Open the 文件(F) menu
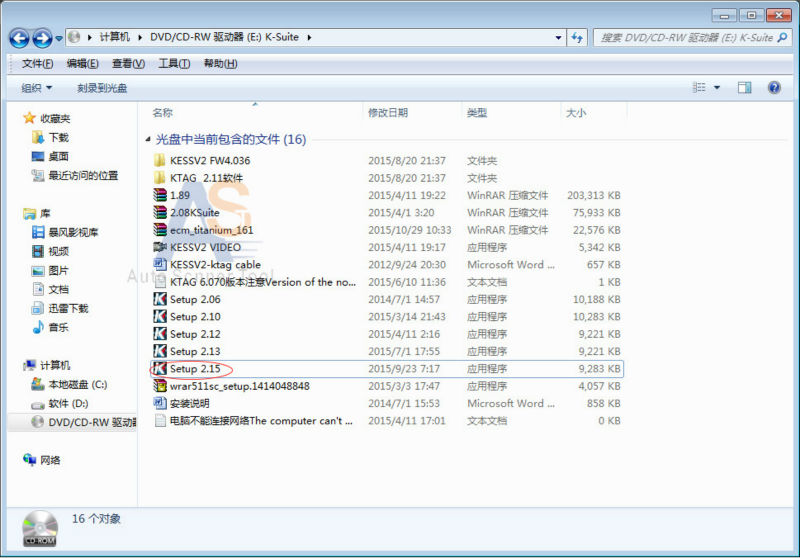This screenshot has height=558, width=800. (x=37, y=64)
